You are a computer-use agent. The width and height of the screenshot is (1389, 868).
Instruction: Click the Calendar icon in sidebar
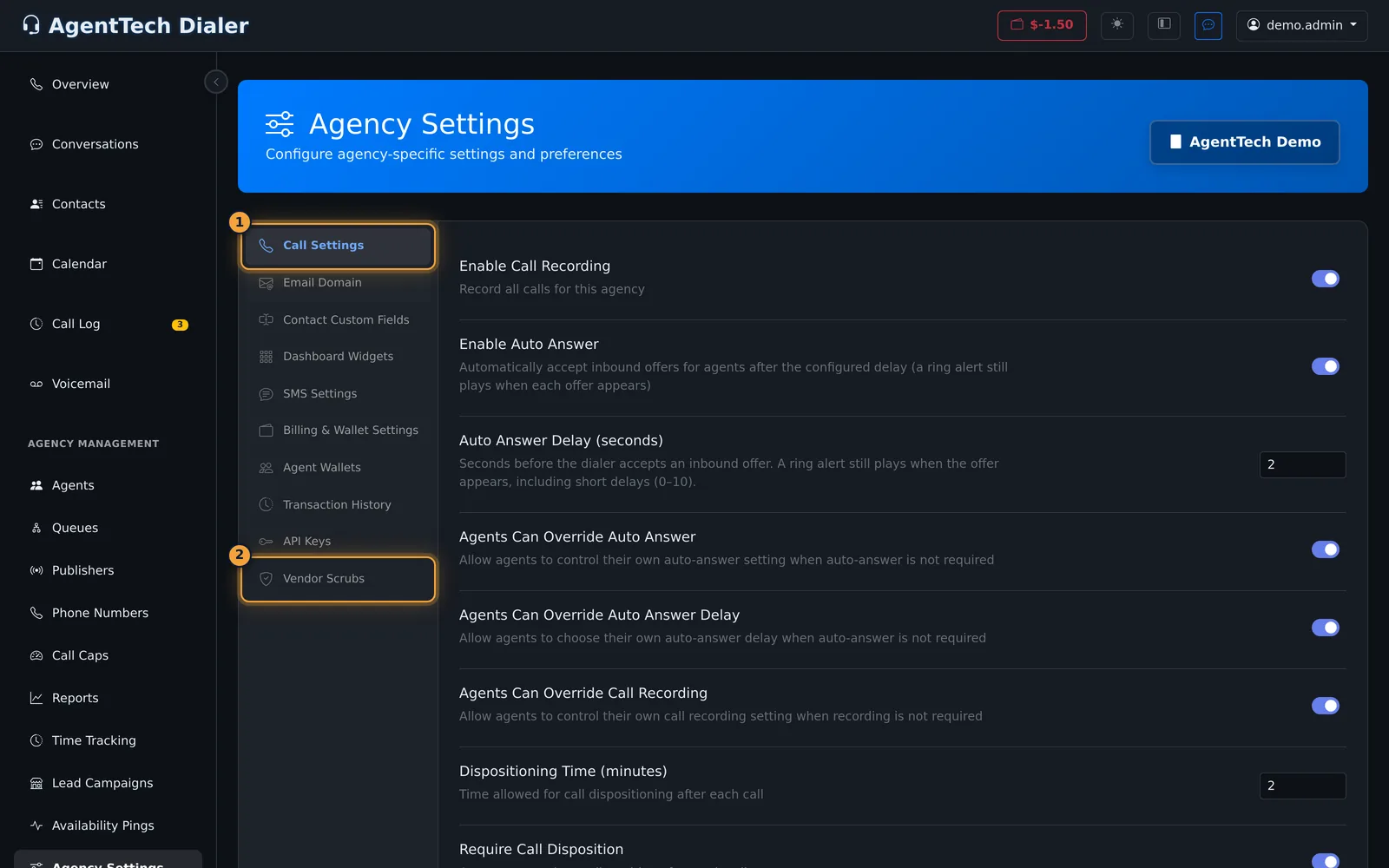point(36,264)
